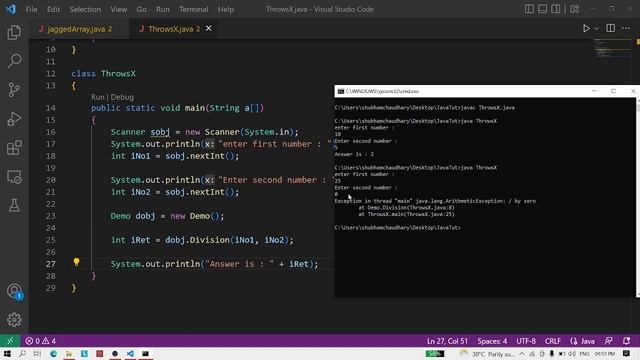
Task: Toggle the primary side bar layout
Action: point(529,9)
